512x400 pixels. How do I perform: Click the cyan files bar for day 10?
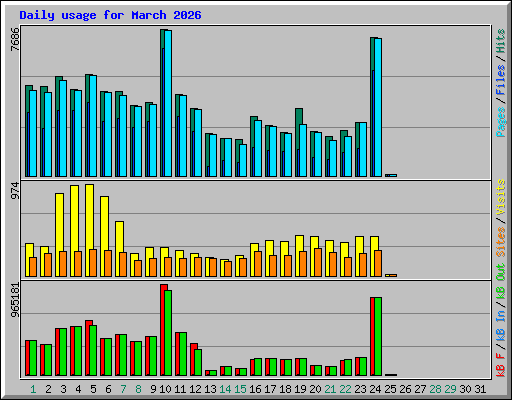point(168,103)
